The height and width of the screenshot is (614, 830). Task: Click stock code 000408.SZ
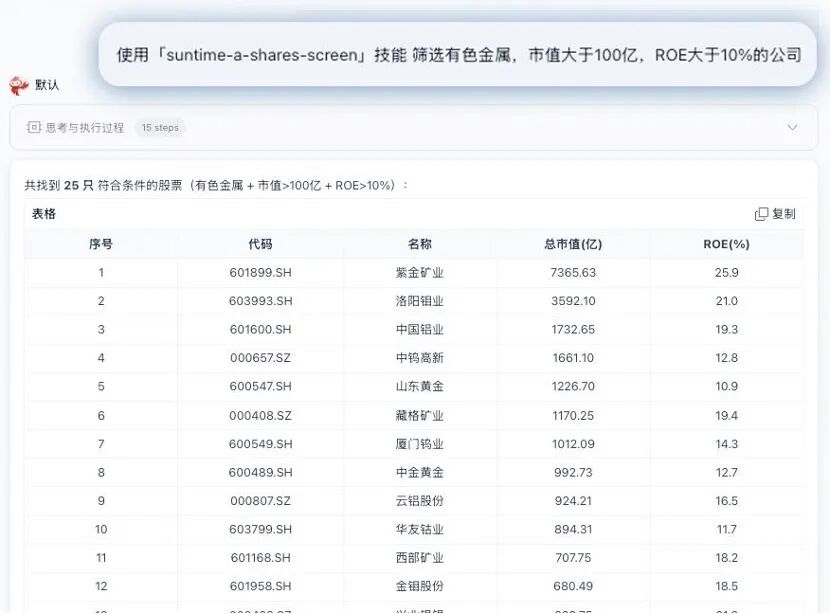260,416
